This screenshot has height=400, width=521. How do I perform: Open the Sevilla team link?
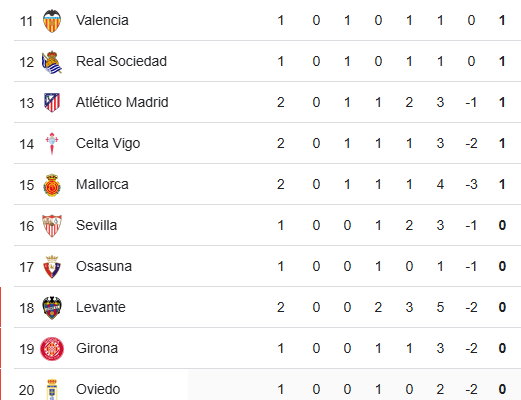coord(96,225)
